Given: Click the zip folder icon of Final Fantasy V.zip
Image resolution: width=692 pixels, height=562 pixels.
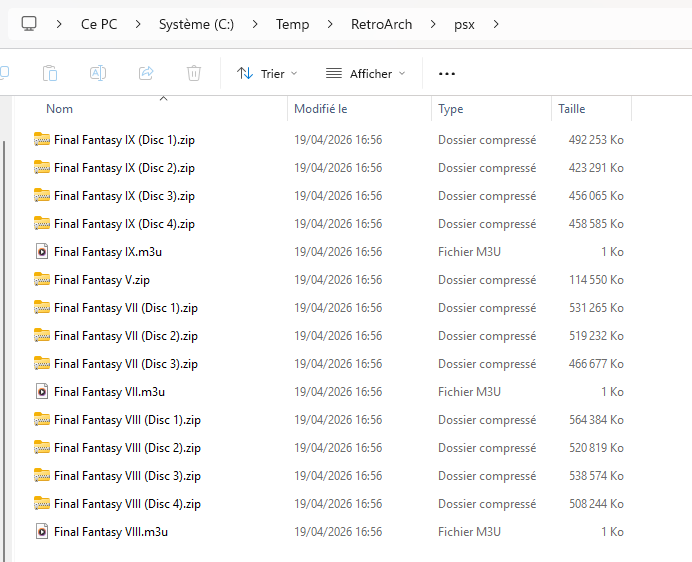Looking at the screenshot, I should pos(41,280).
